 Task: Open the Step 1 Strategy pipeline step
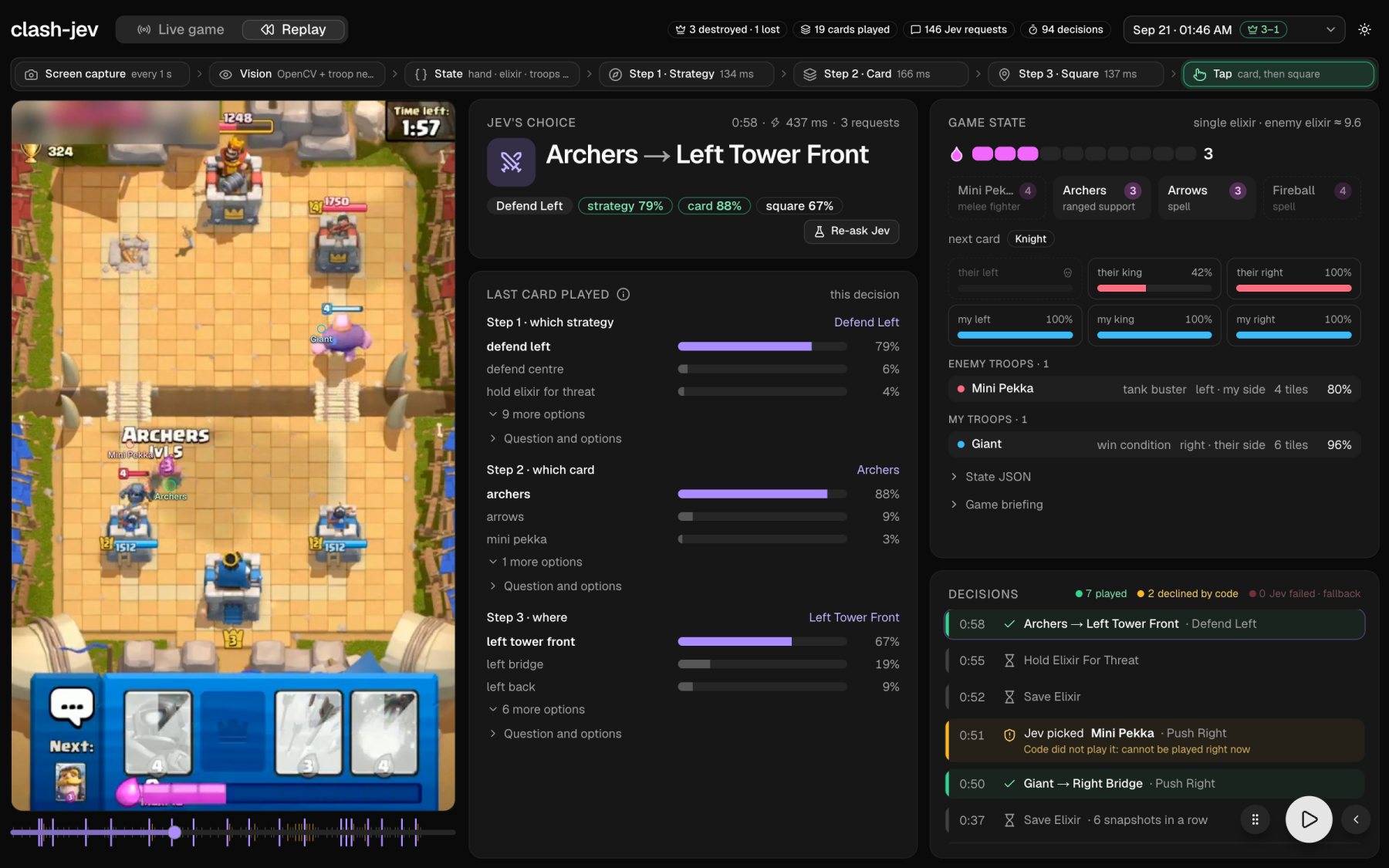(686, 74)
